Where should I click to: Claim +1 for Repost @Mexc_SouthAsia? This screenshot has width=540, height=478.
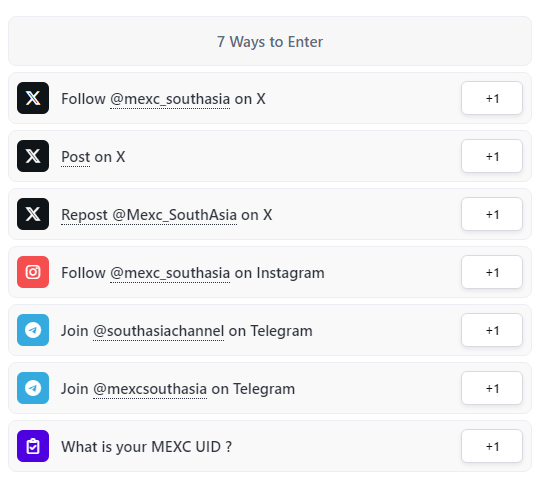point(492,214)
